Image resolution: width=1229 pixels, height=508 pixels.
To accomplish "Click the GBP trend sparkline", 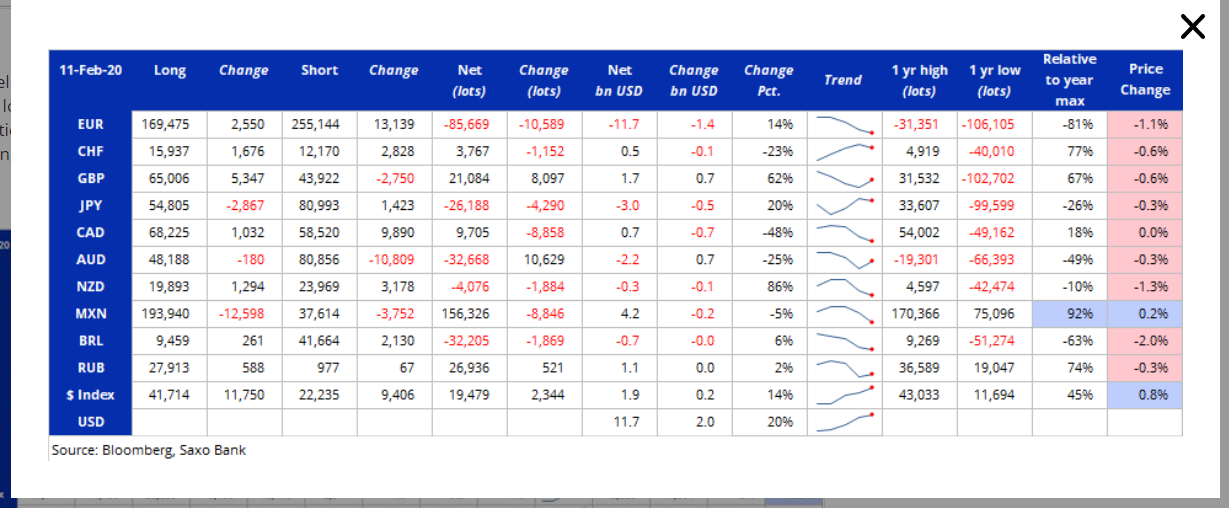I will click(845, 179).
